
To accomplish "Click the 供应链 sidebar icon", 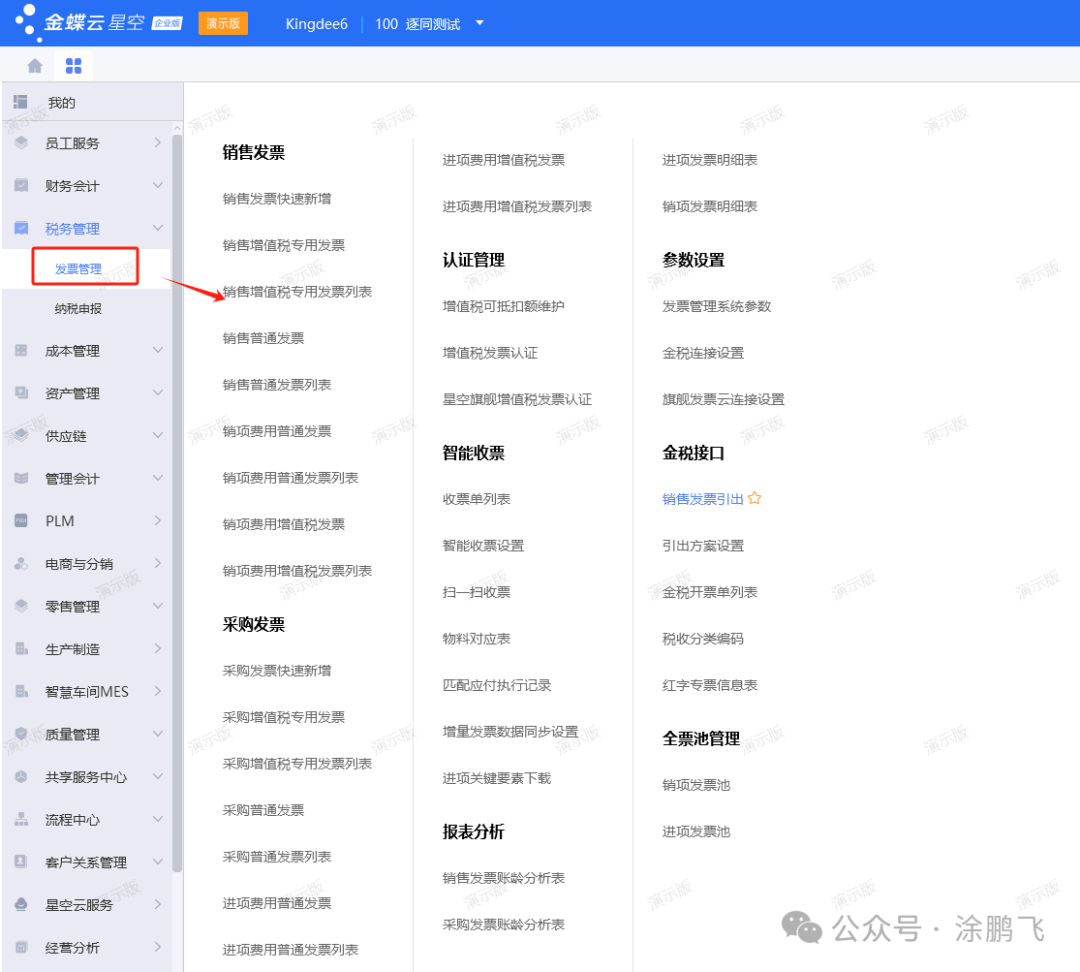I will click(x=21, y=436).
